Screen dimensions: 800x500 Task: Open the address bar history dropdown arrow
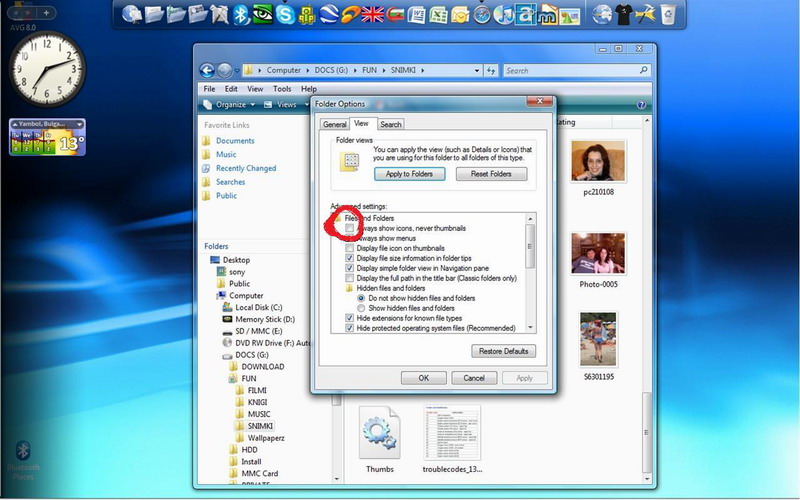(477, 70)
